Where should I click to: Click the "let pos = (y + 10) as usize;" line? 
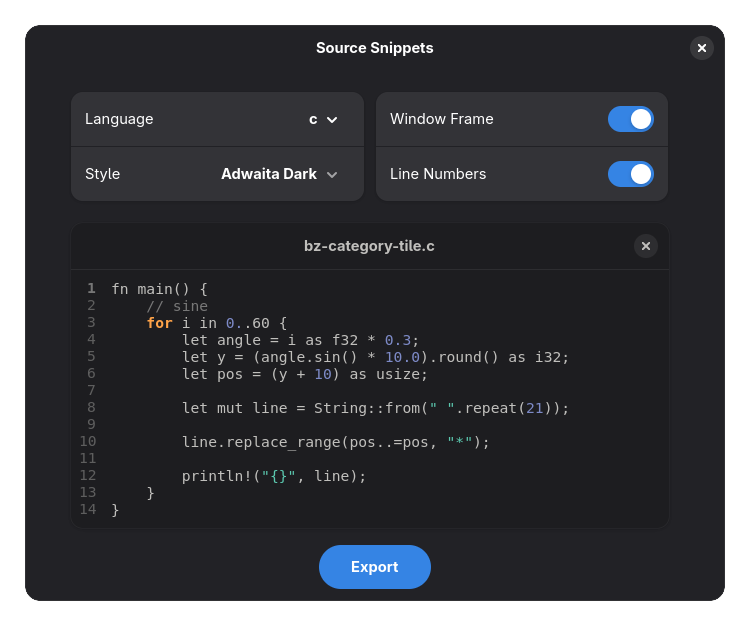coord(305,374)
